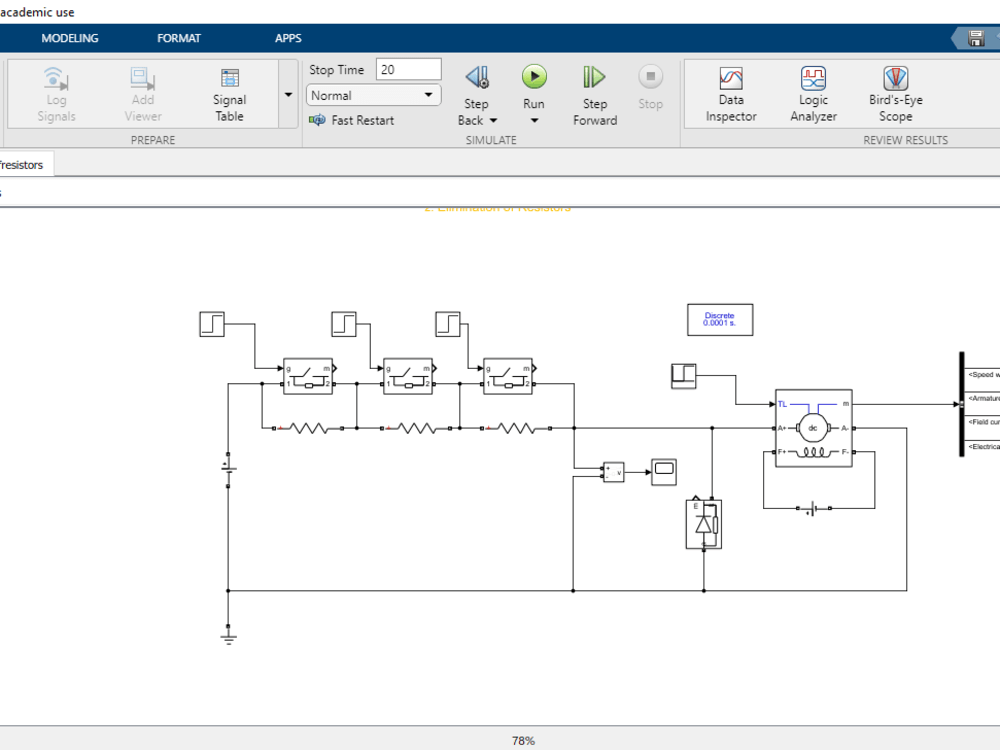Viewport: 1000px width, 750px height.
Task: Select the third Step source block
Action: 448,324
